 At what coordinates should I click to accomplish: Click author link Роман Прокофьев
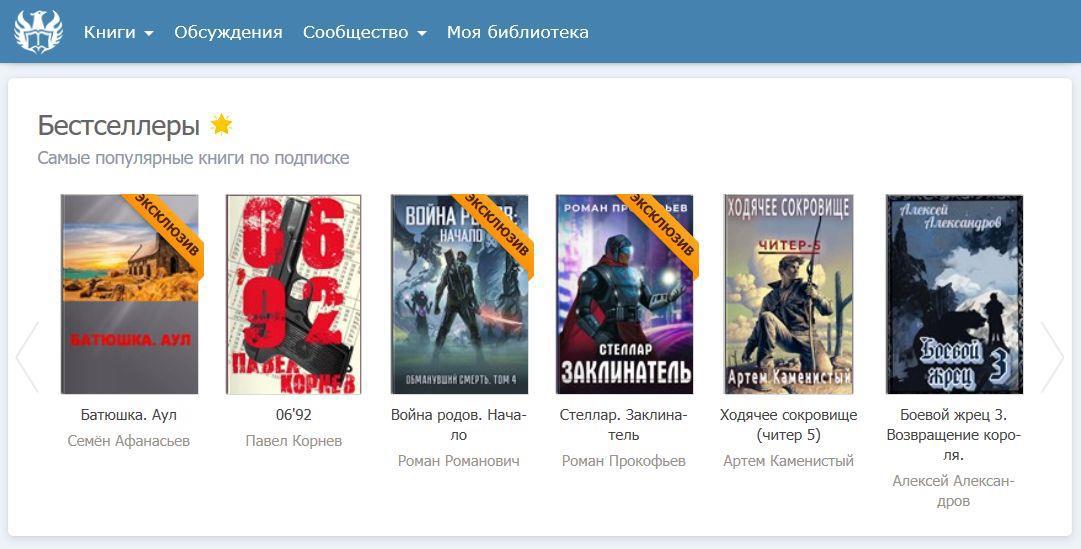624,461
